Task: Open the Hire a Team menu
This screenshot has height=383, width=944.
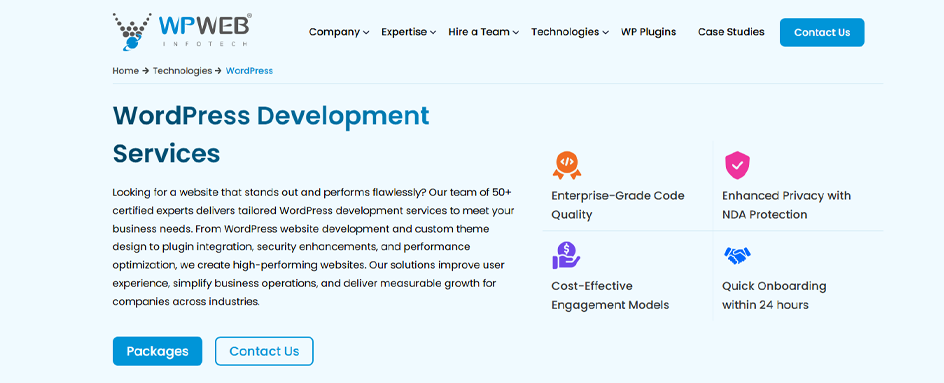Action: coord(479,32)
